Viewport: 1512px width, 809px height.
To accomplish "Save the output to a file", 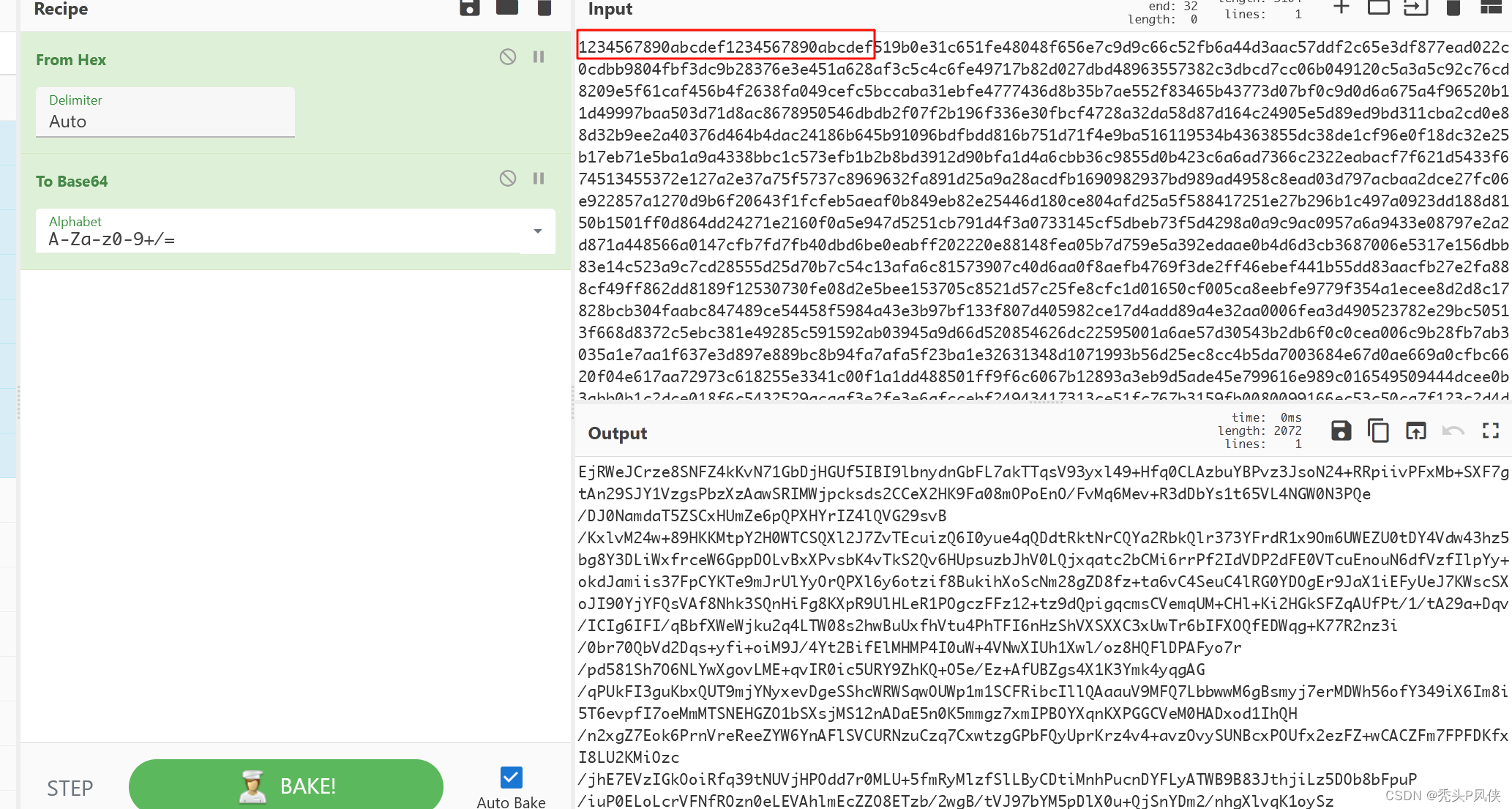I will click(1341, 431).
